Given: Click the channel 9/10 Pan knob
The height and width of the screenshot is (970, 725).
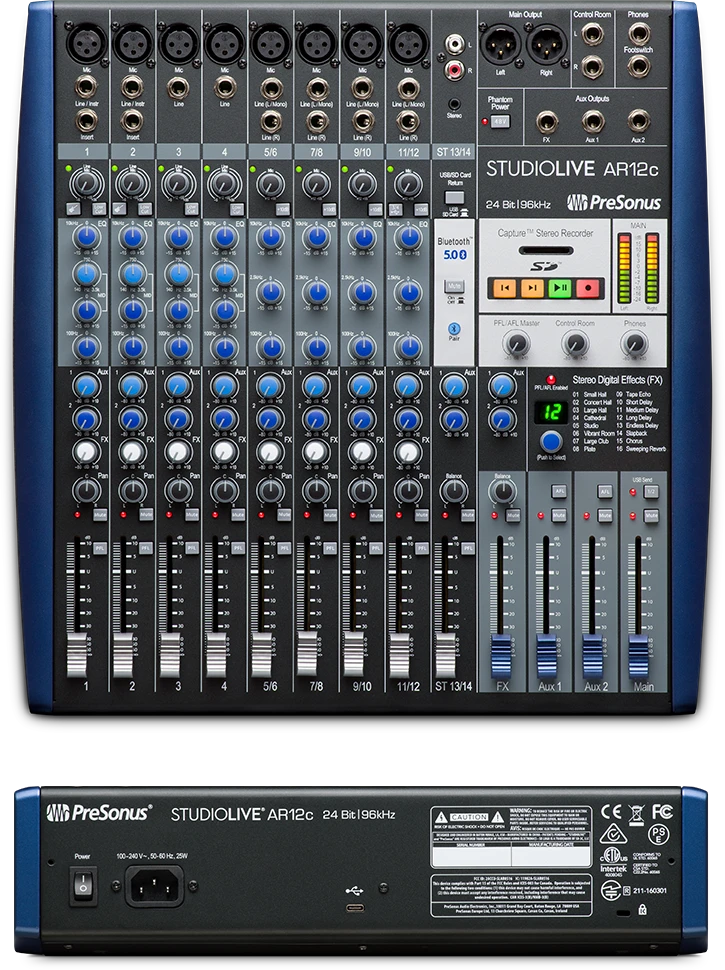Looking at the screenshot, I should (x=362, y=491).
